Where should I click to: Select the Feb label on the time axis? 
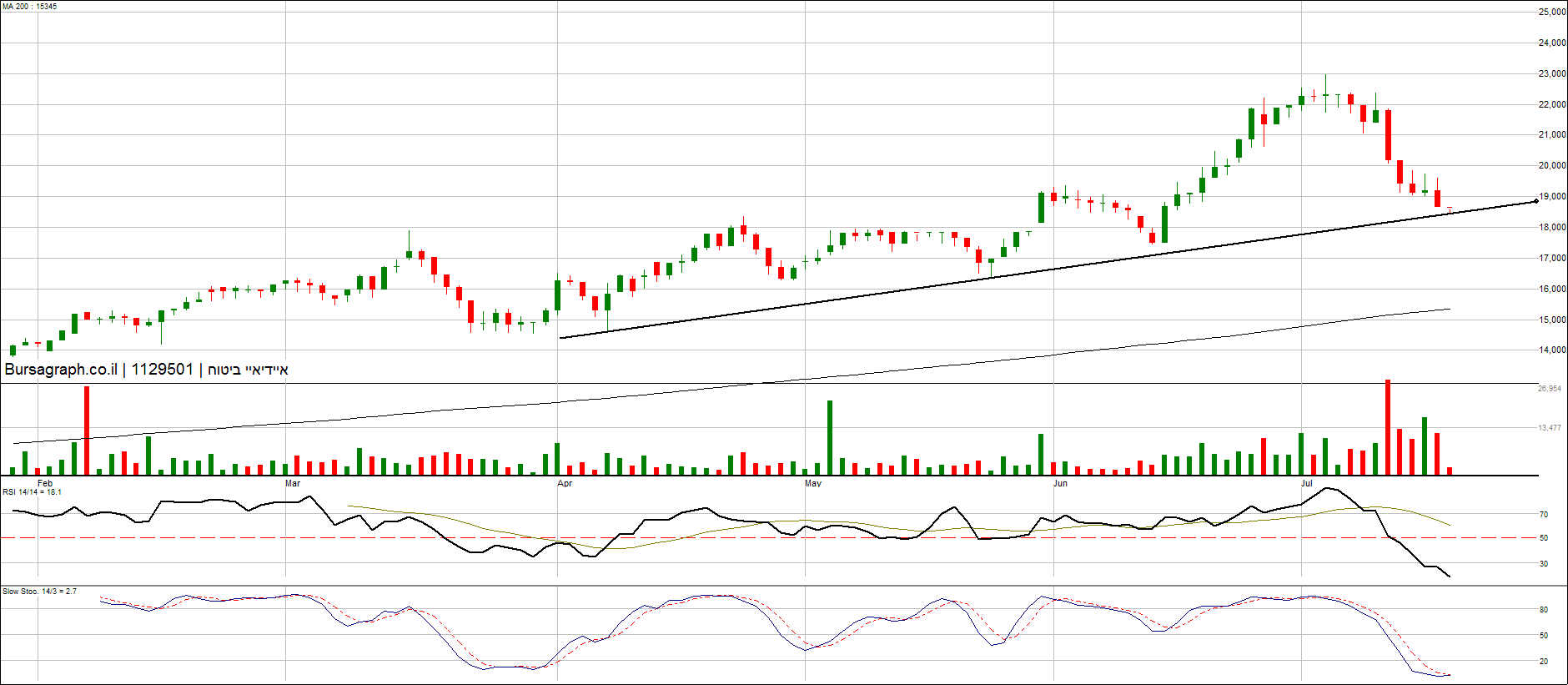[x=45, y=484]
